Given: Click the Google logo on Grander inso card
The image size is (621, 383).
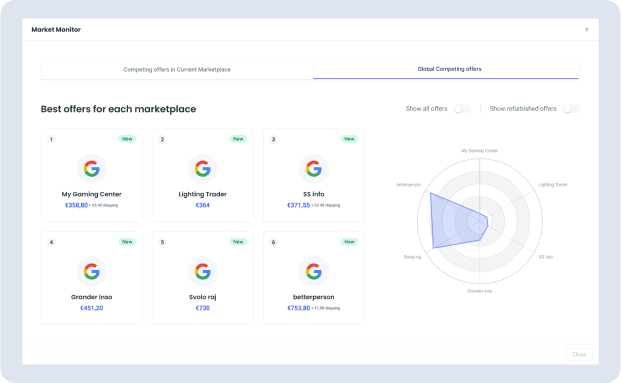Looking at the screenshot, I should point(91,272).
